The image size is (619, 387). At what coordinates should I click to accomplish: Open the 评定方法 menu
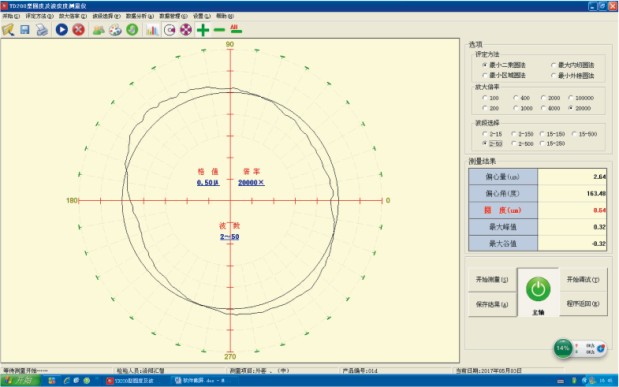[39, 16]
